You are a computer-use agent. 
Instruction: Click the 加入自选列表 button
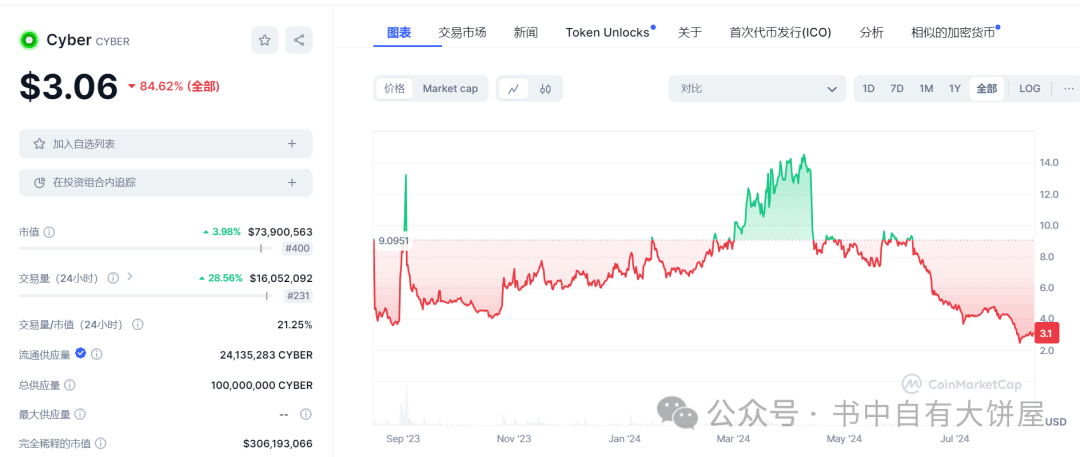click(x=165, y=144)
